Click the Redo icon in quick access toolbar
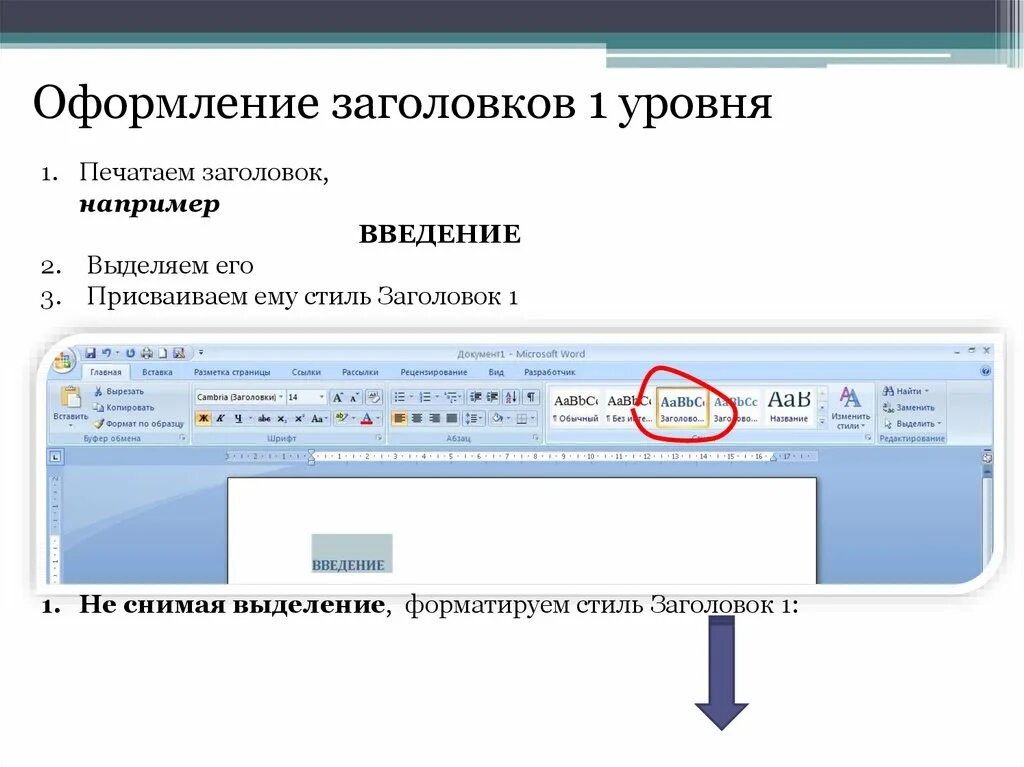The width and height of the screenshot is (1024, 767). 130,353
